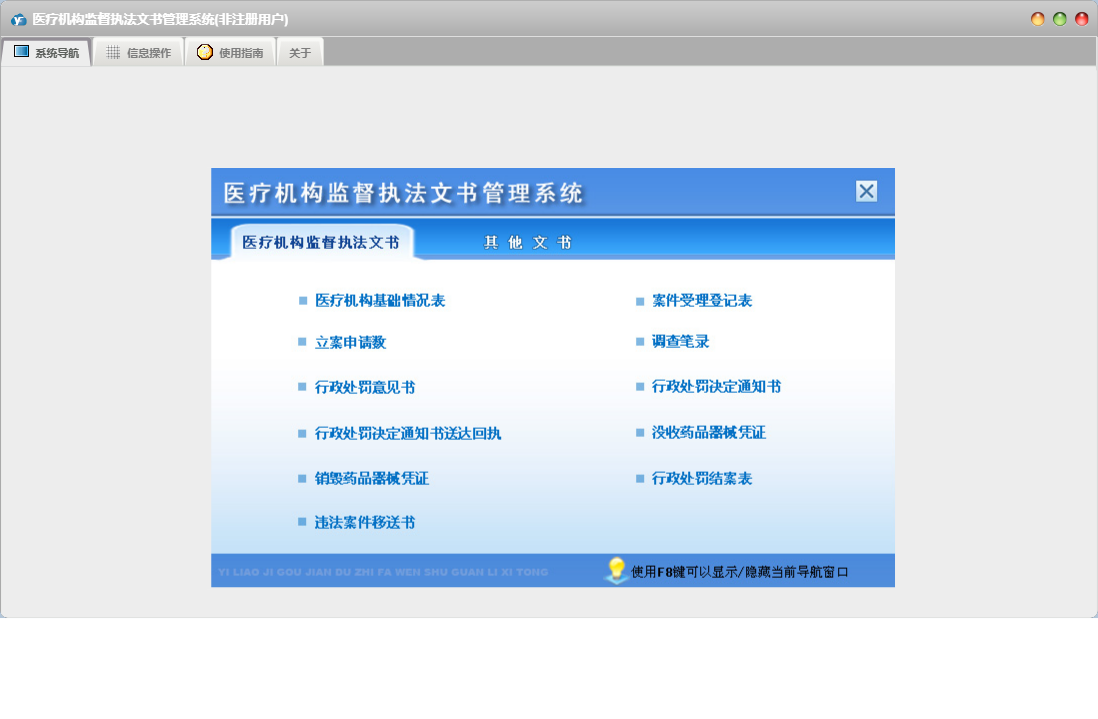Screen dimensions: 1098x719
Task: Open 行政处罚决定通知书 (right column)
Action: [716, 386]
